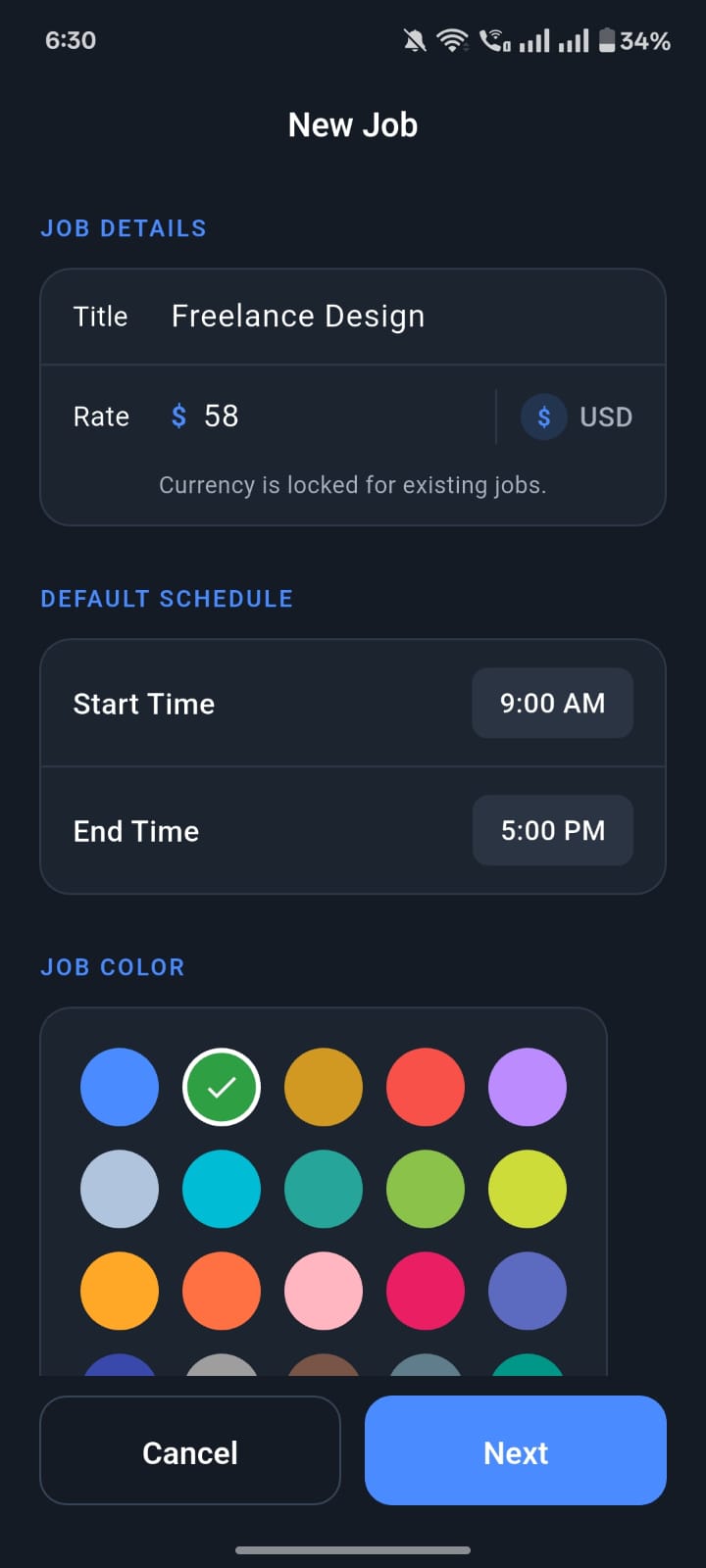The image size is (706, 1568).
Task: Select the purple color swatch
Action: (x=528, y=1087)
